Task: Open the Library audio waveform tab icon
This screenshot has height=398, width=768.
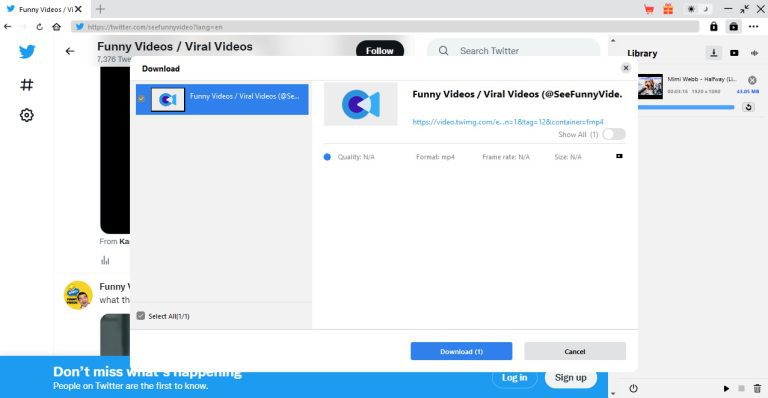Action: tap(754, 53)
